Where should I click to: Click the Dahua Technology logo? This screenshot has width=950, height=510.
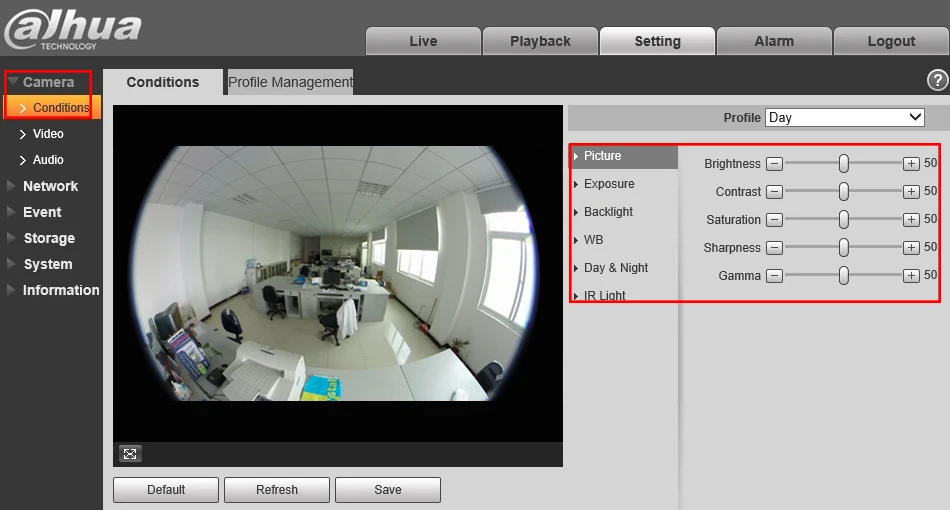pyautogui.click(x=73, y=28)
